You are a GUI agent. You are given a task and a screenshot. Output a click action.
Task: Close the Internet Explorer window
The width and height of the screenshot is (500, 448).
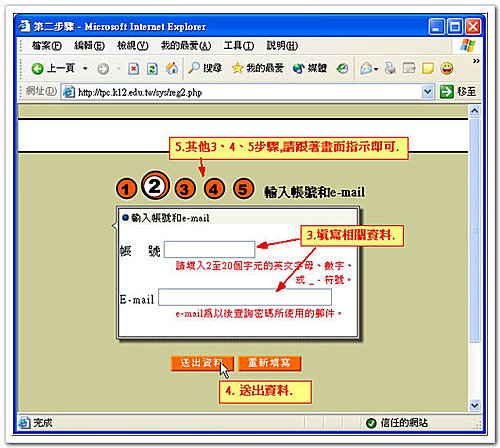click(473, 26)
